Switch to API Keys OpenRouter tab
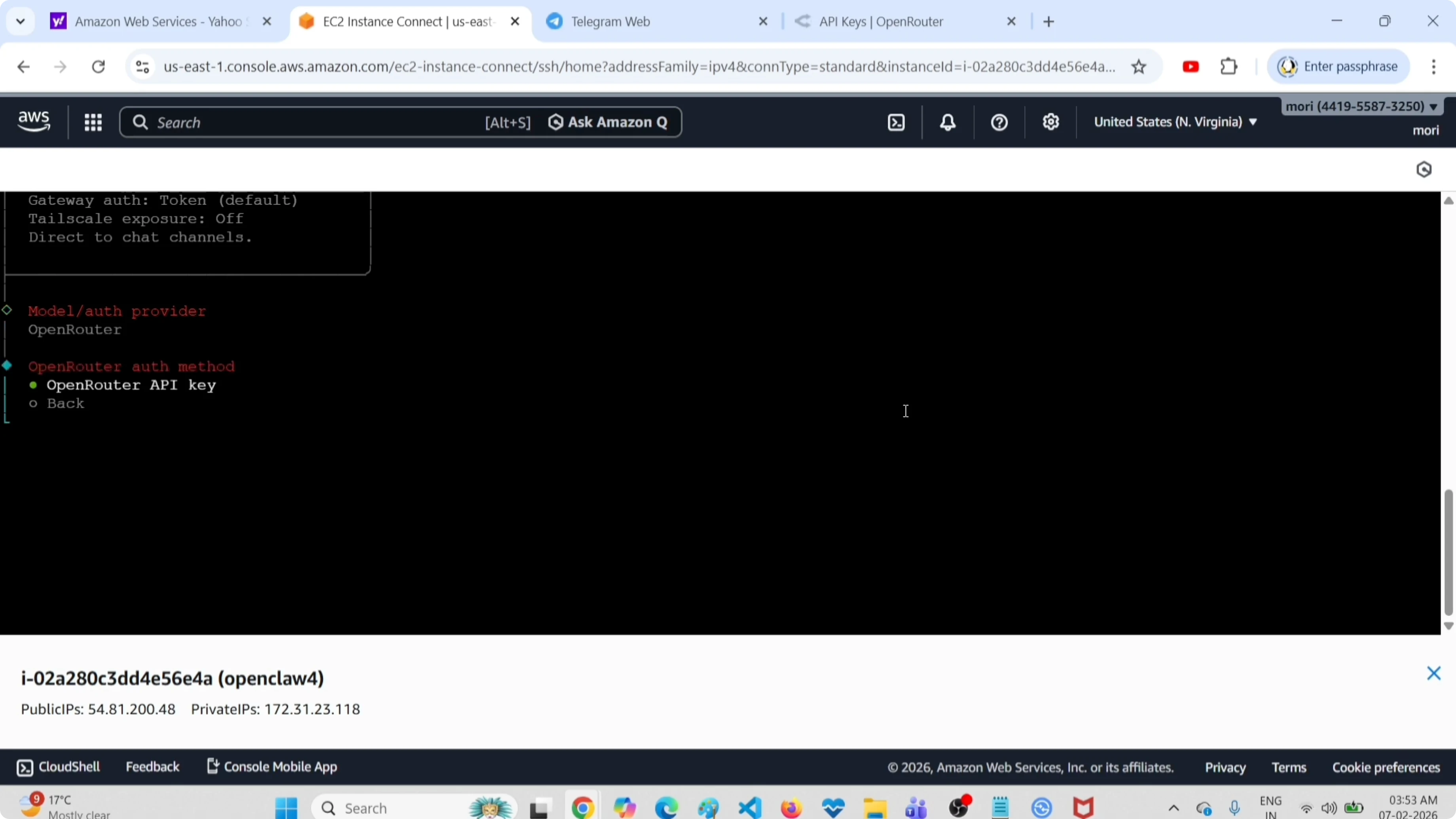Viewport: 1456px width, 819px height. pos(881,21)
